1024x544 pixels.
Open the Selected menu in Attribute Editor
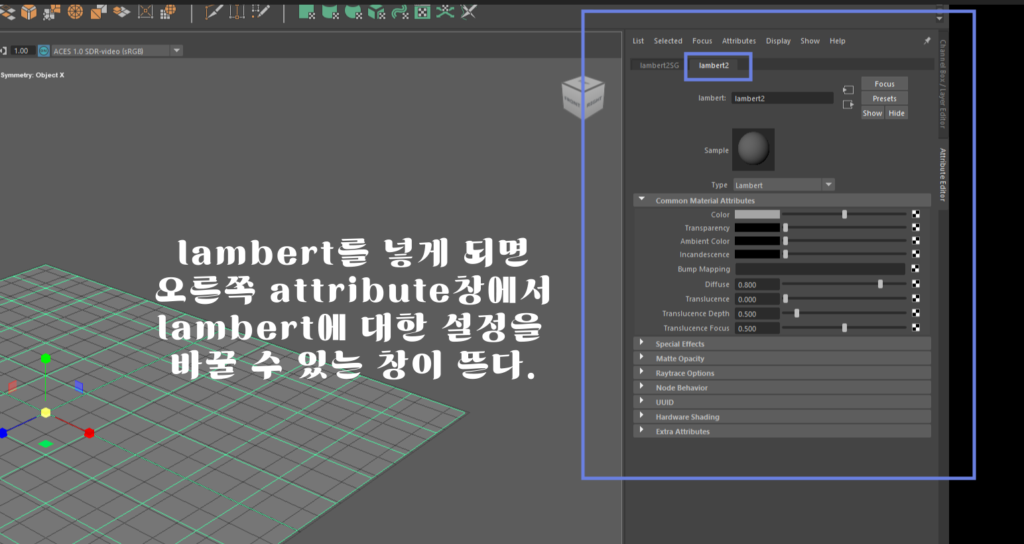tap(668, 40)
